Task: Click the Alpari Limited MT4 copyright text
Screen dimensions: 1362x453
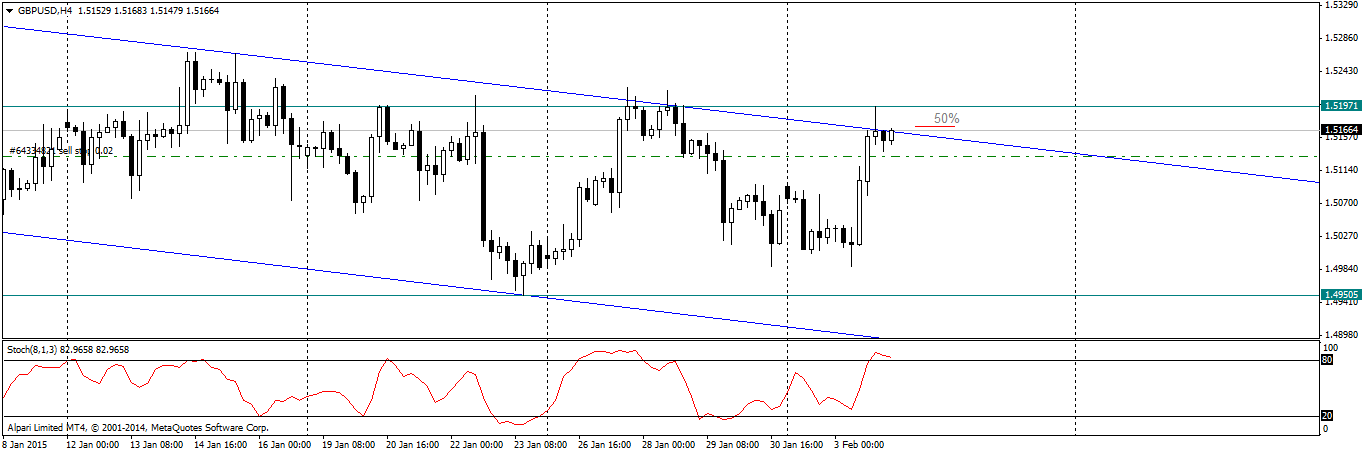Action: click(137, 427)
